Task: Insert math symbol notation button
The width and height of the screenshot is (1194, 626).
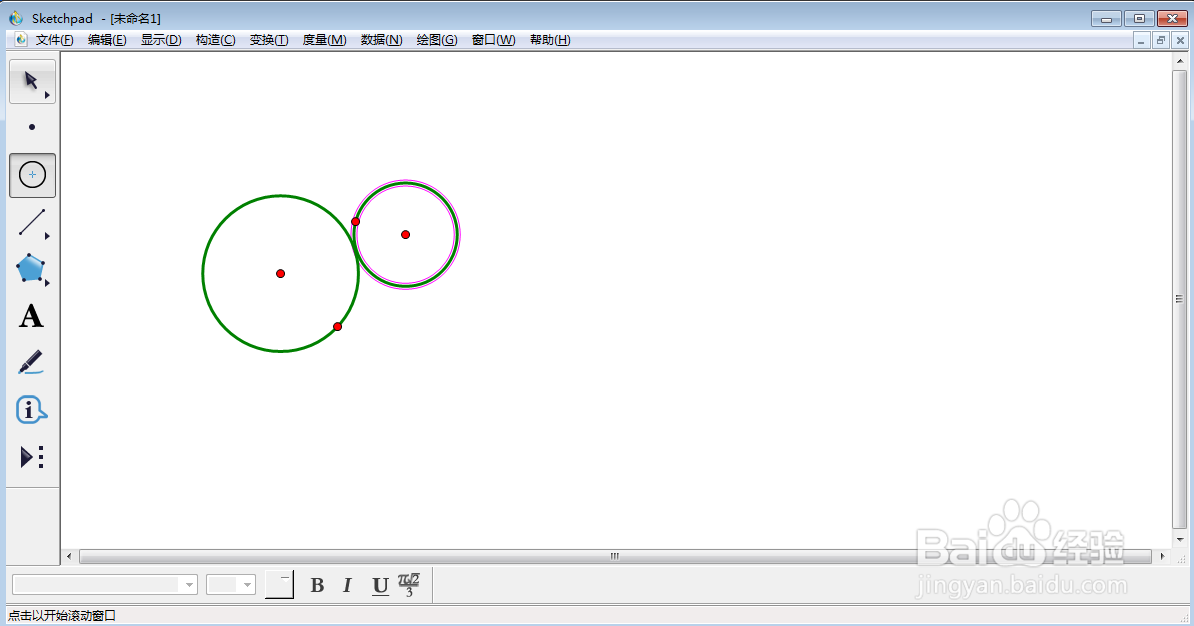Action: coord(409,585)
